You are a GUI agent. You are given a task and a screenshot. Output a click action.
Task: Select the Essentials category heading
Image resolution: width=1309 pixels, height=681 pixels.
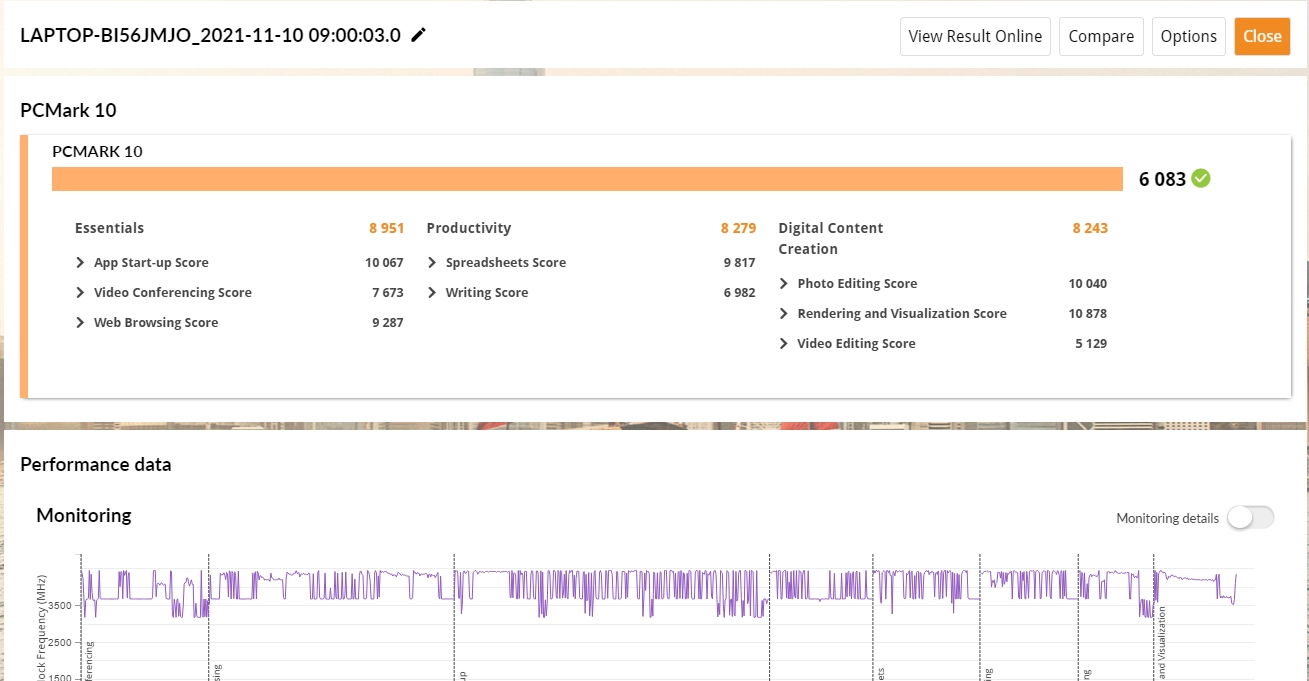[x=109, y=228]
